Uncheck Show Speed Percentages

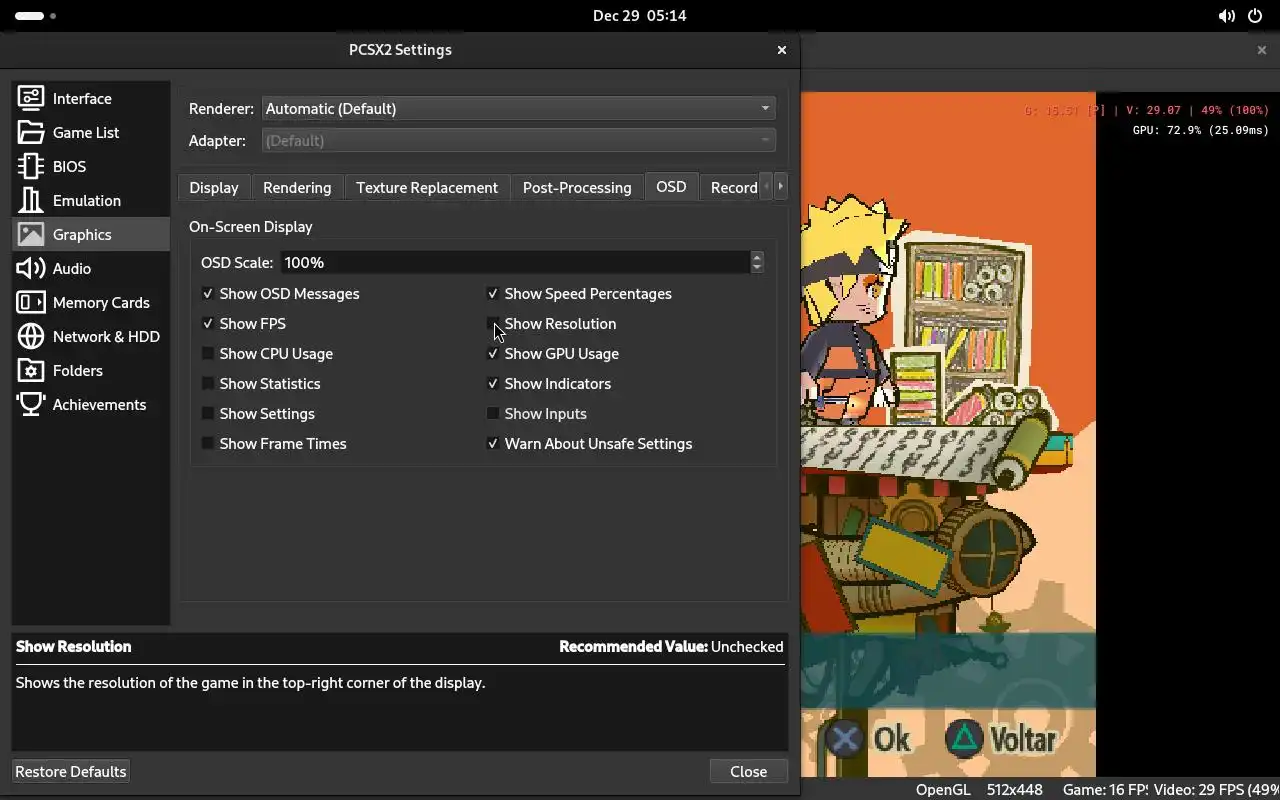[493, 294]
